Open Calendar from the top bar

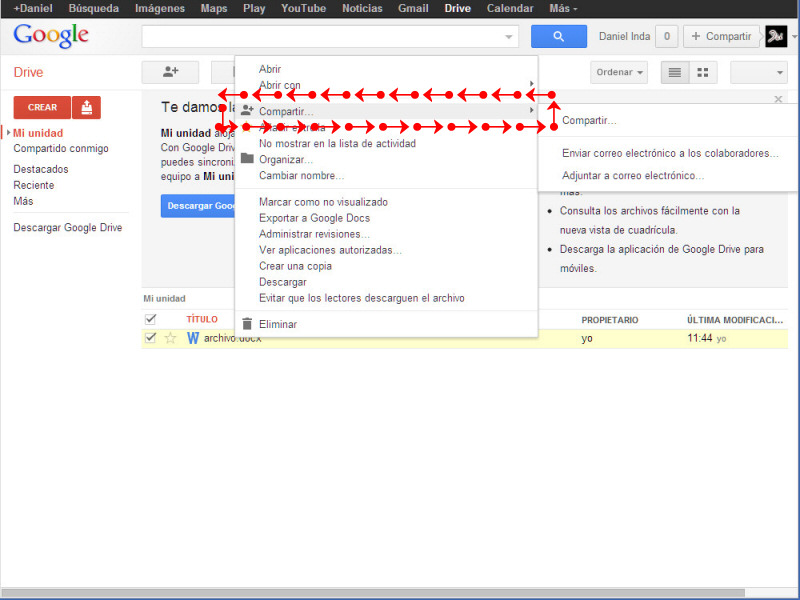point(510,9)
